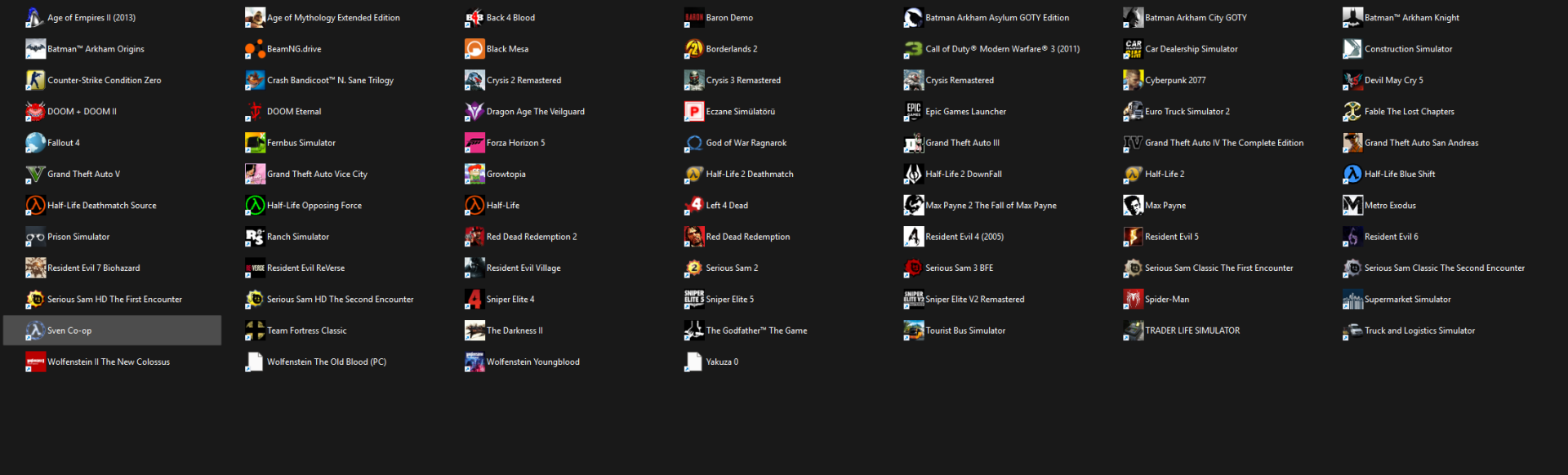The width and height of the screenshot is (1568, 475).
Task: Select Call of Duty Modern Warfare 3 icon
Action: pyautogui.click(x=914, y=49)
